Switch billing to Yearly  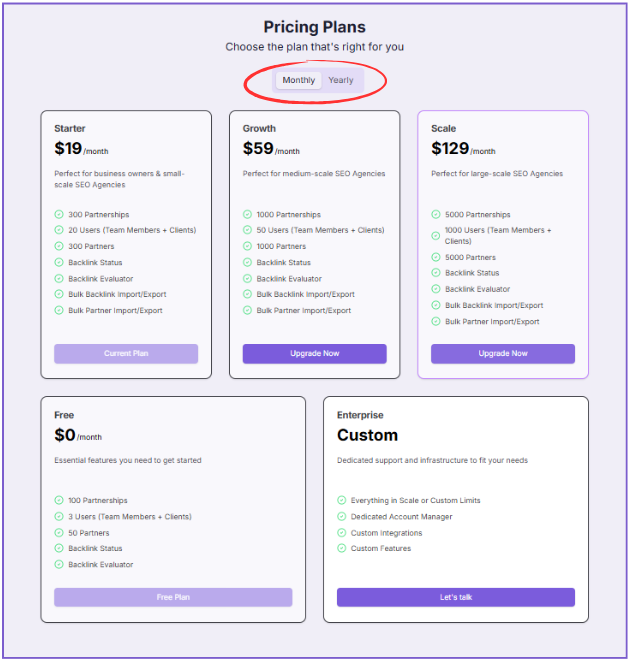pos(341,81)
